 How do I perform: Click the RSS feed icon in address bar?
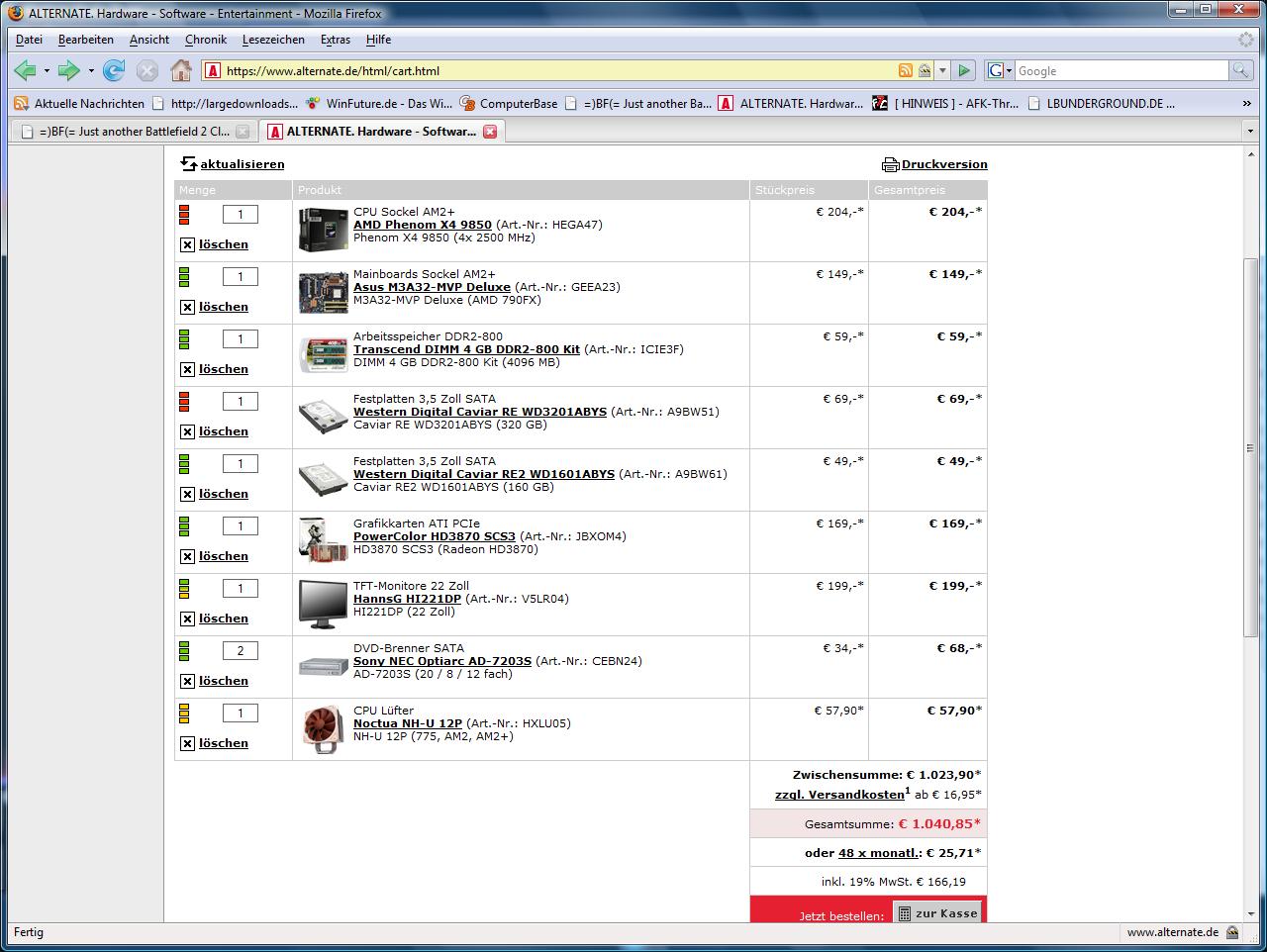pyautogui.click(x=905, y=70)
